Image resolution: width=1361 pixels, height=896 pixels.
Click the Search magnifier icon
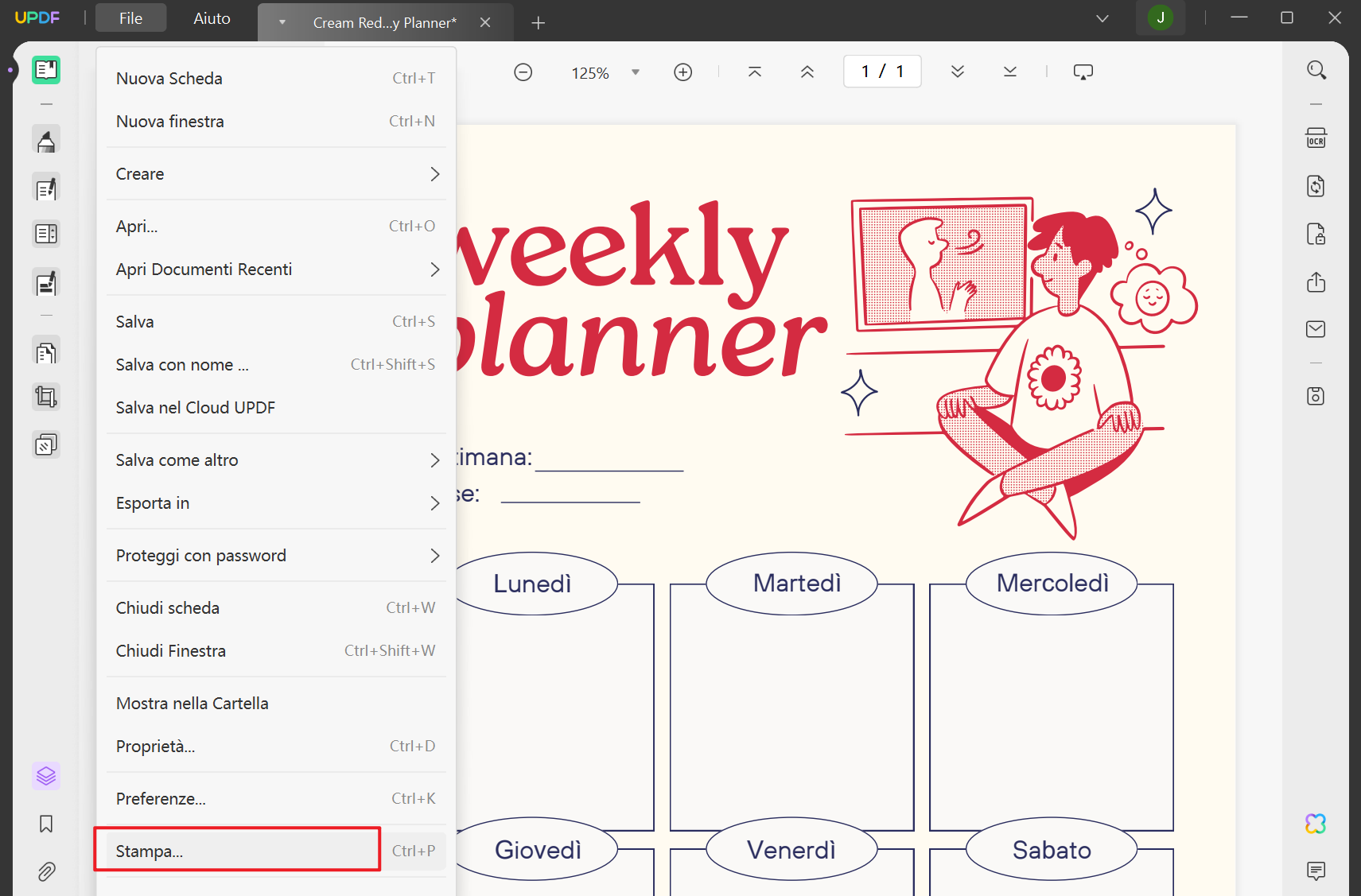(x=1316, y=70)
